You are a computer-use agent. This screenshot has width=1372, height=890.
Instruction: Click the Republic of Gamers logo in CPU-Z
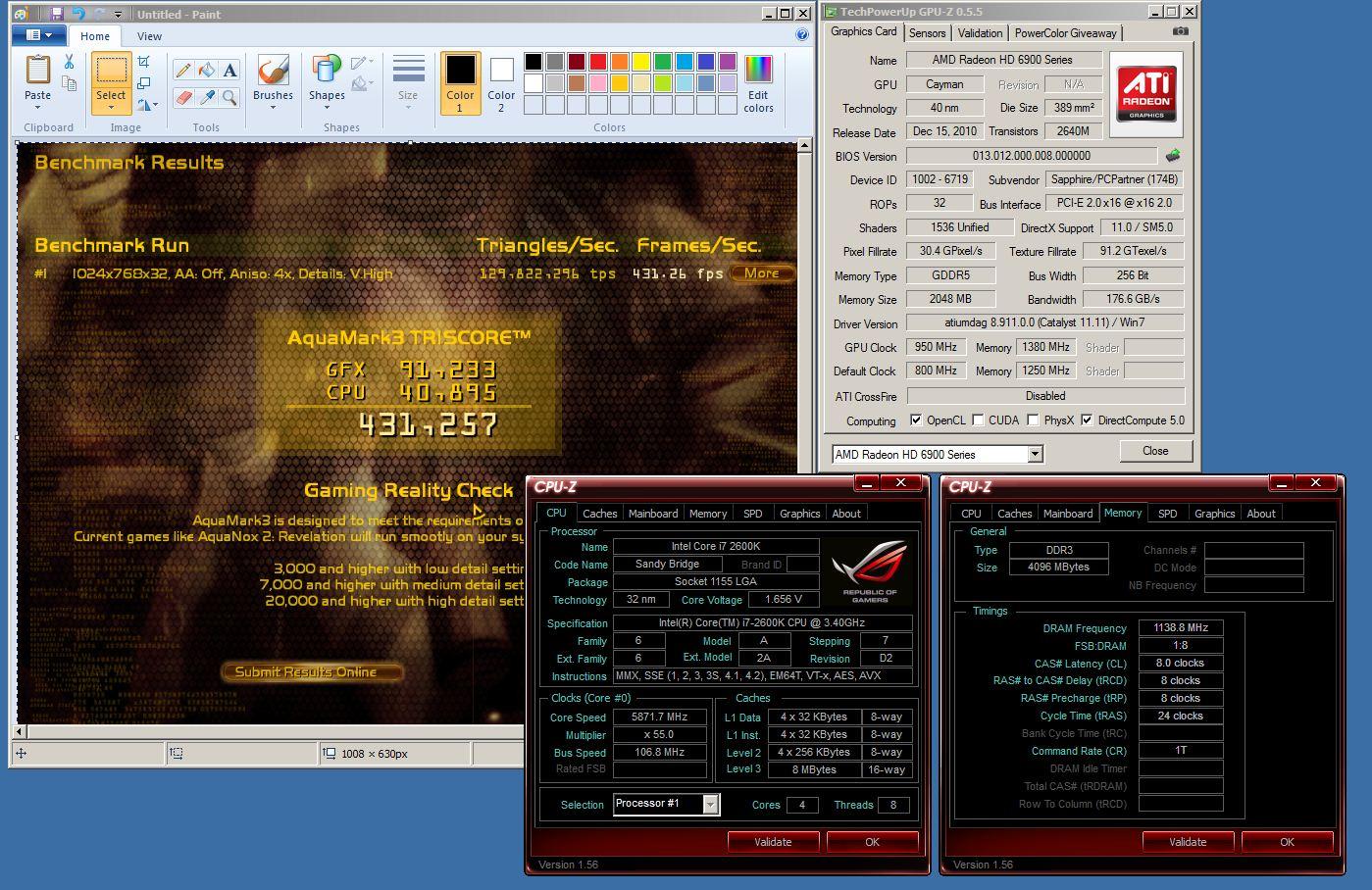pyautogui.click(x=869, y=570)
